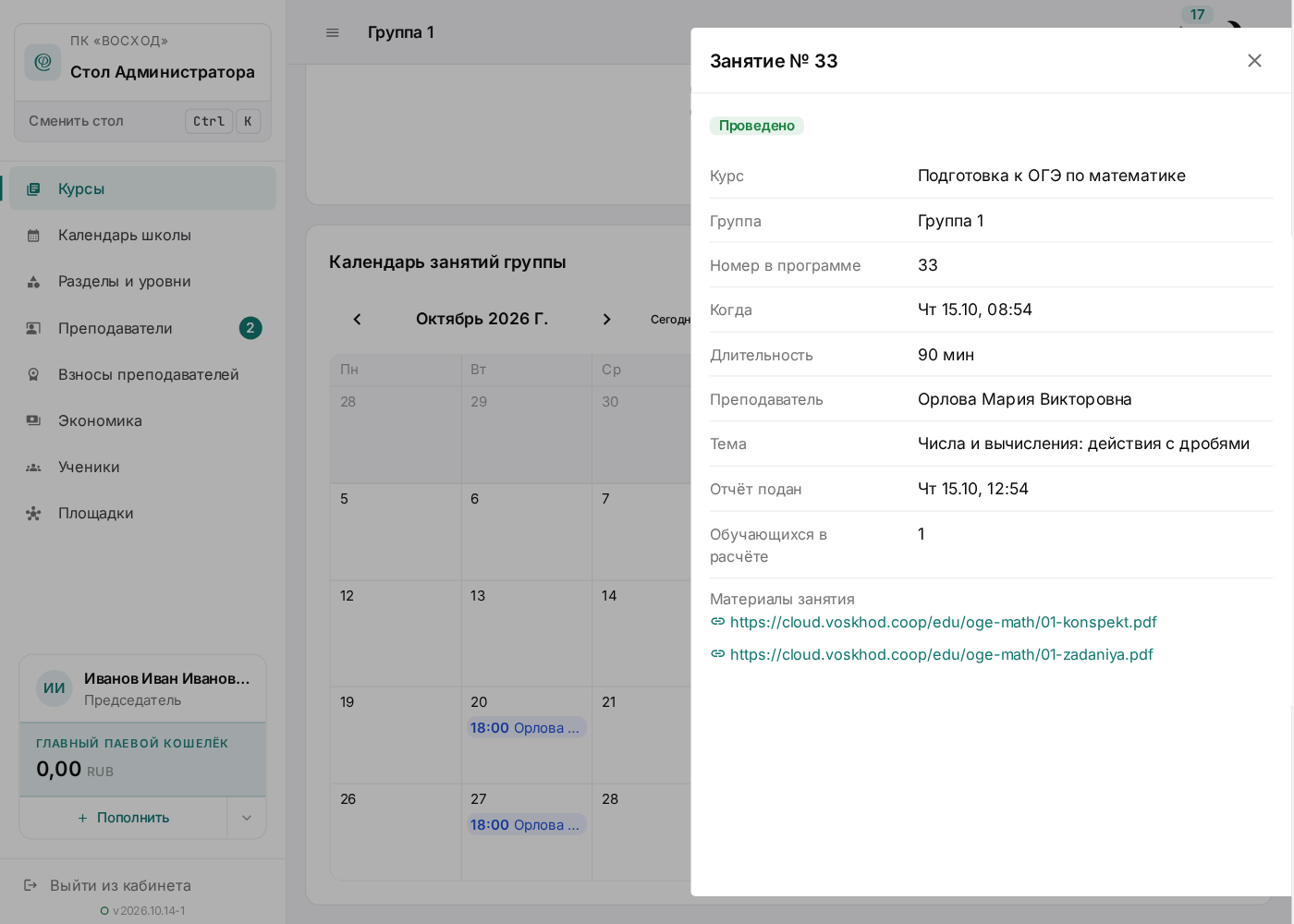
Task: Open the 01-konspekt.pdf materials link
Action: click(x=943, y=622)
